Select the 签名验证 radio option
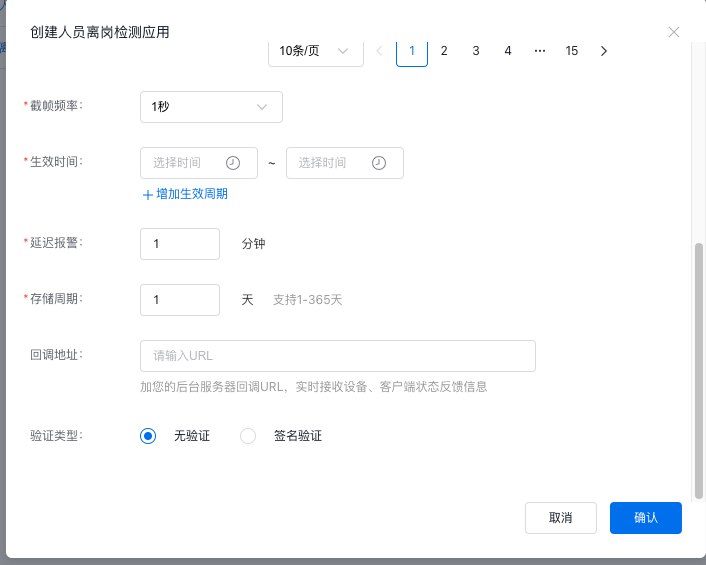Viewport: 706px width, 565px height. tap(249, 436)
